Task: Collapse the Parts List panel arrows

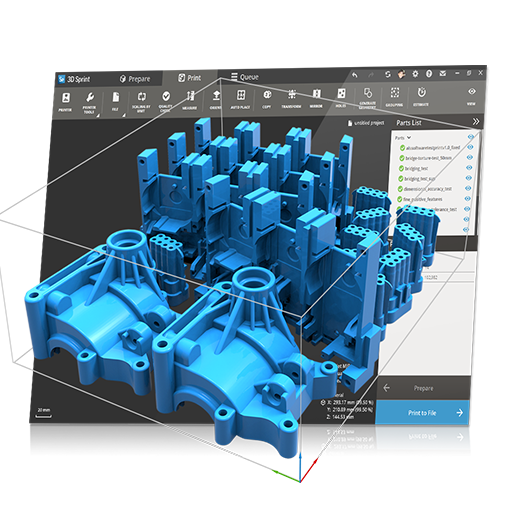Action: pos(476,122)
